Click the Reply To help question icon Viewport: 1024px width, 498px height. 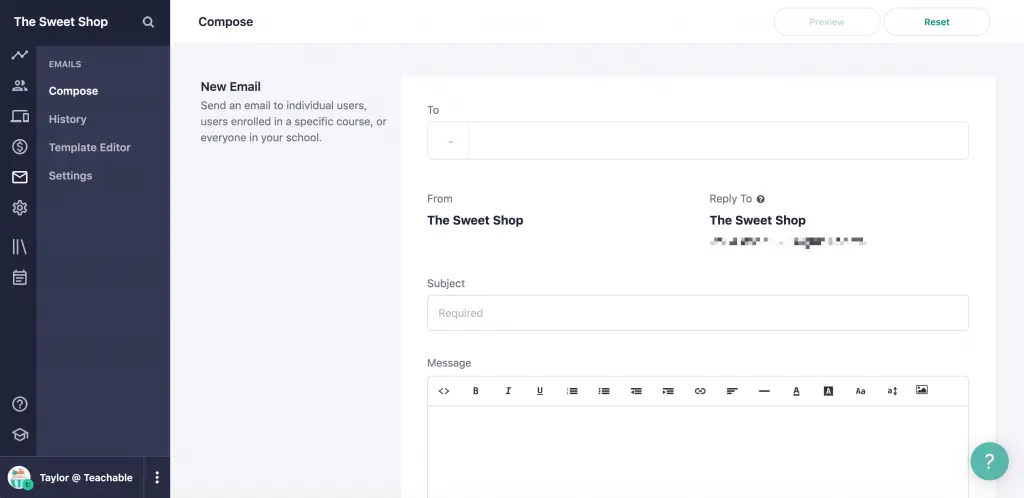(761, 199)
